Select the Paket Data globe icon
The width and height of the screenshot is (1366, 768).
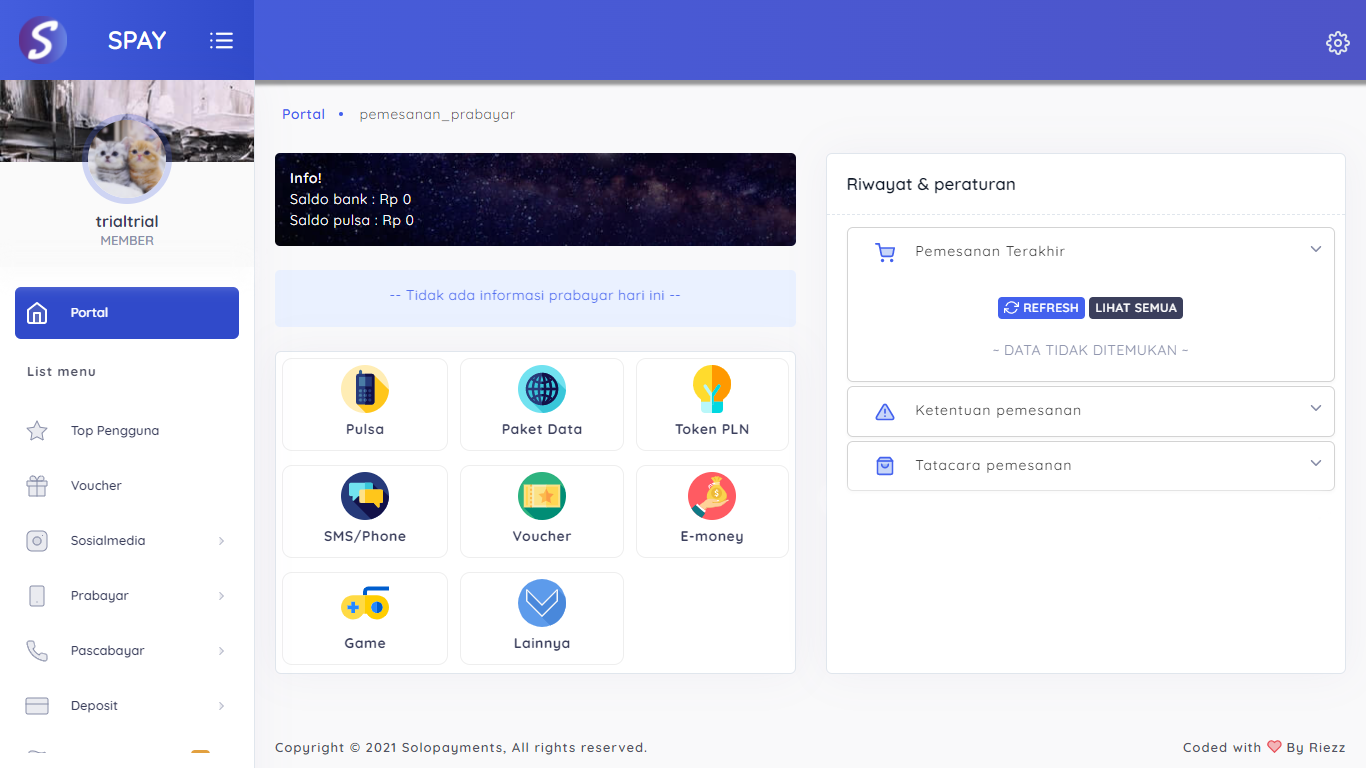point(542,390)
